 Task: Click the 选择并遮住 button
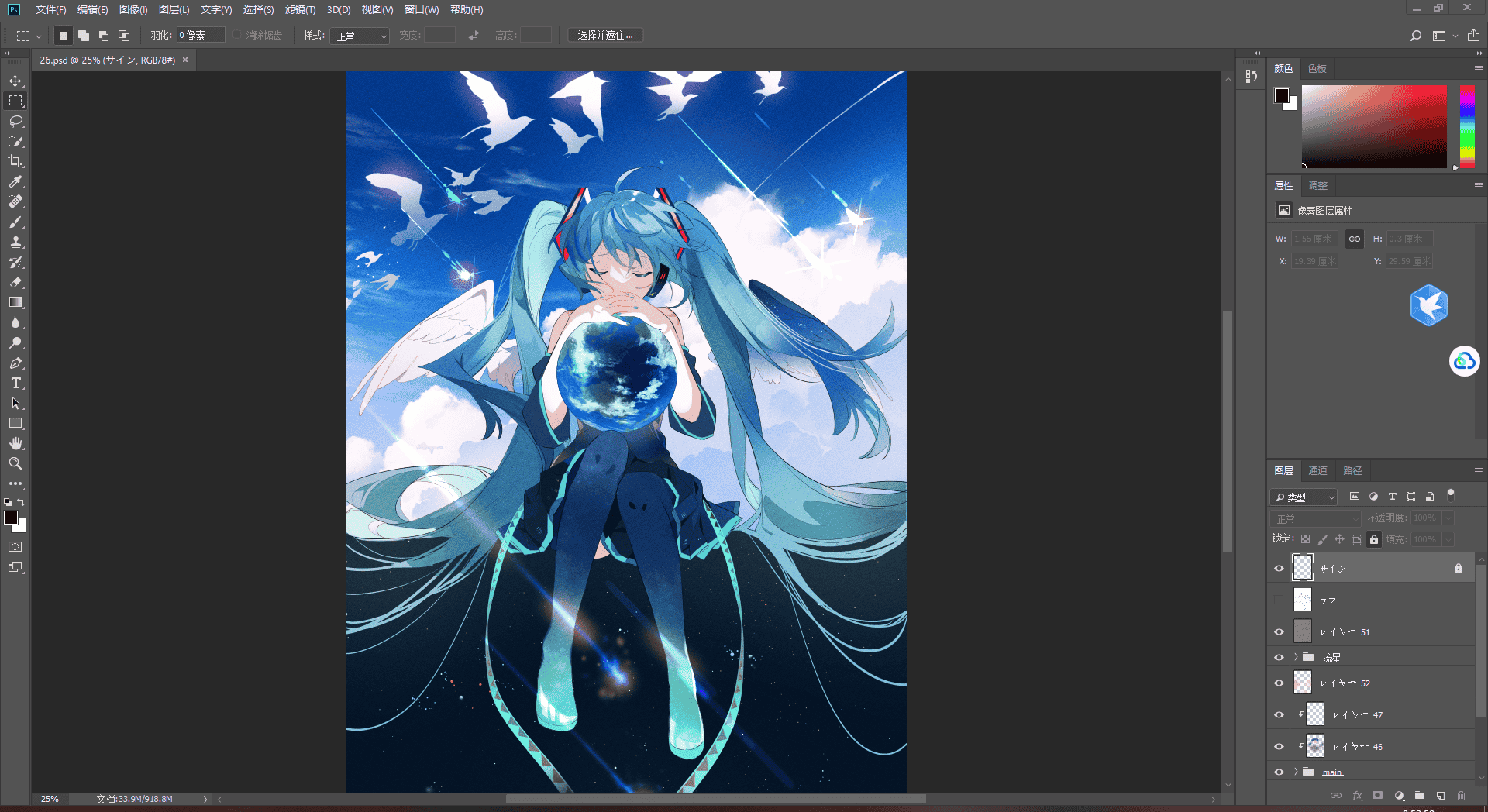pos(605,36)
